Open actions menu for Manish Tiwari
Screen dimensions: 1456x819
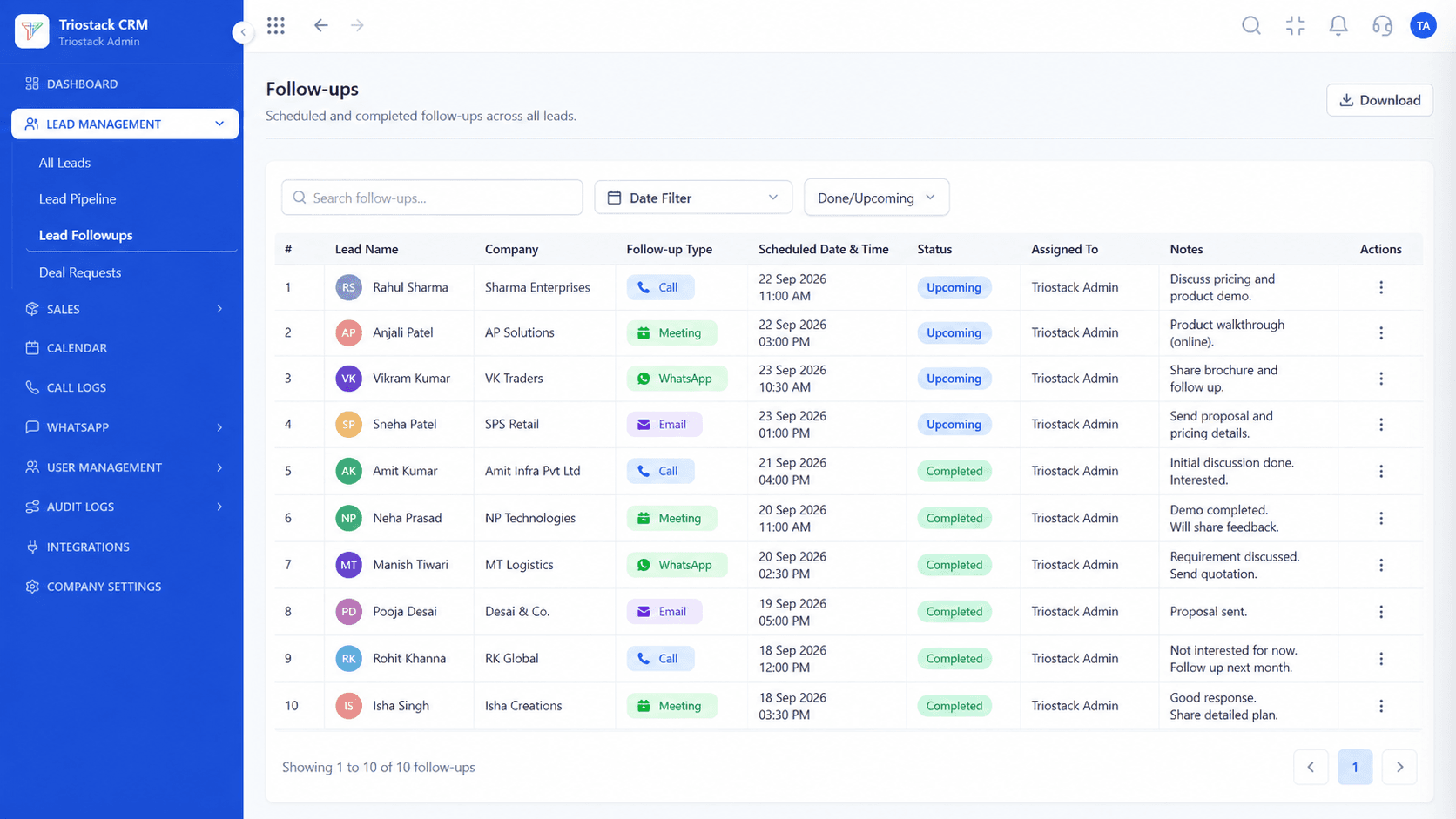tap(1381, 565)
